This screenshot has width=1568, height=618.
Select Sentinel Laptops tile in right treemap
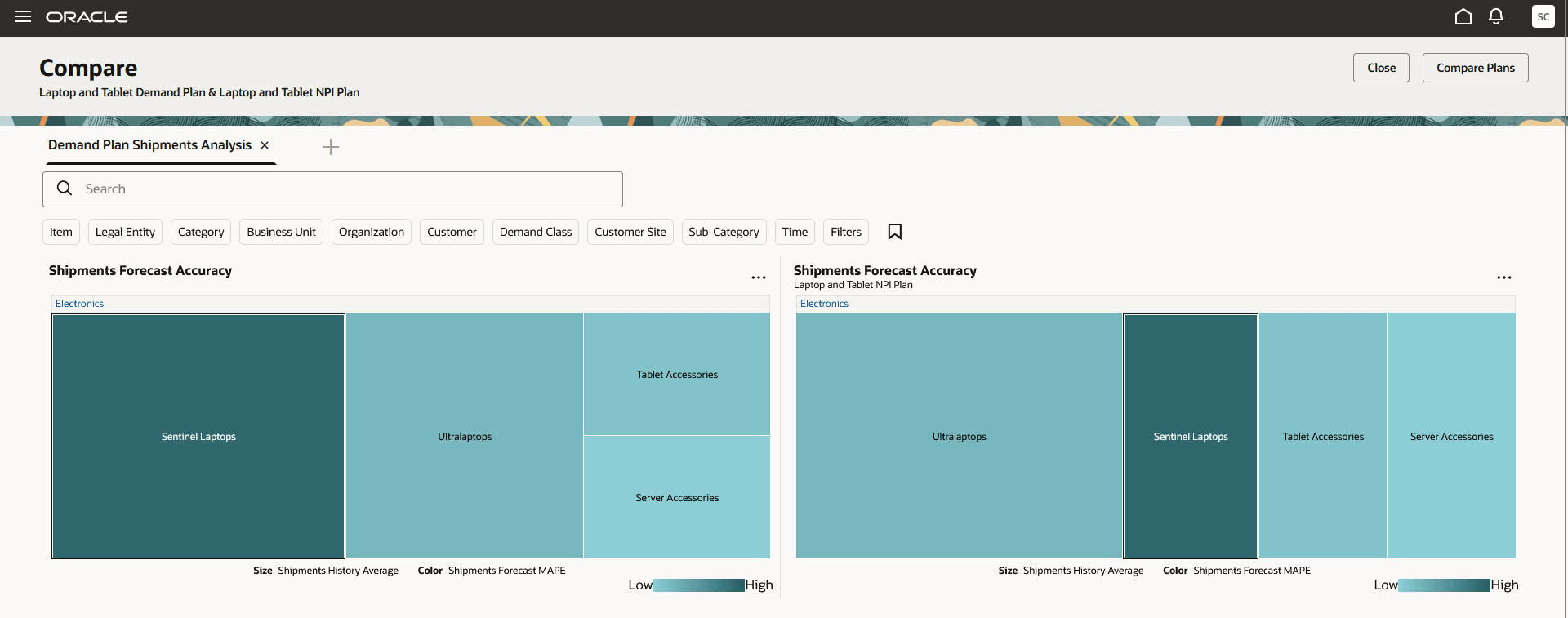(1191, 436)
